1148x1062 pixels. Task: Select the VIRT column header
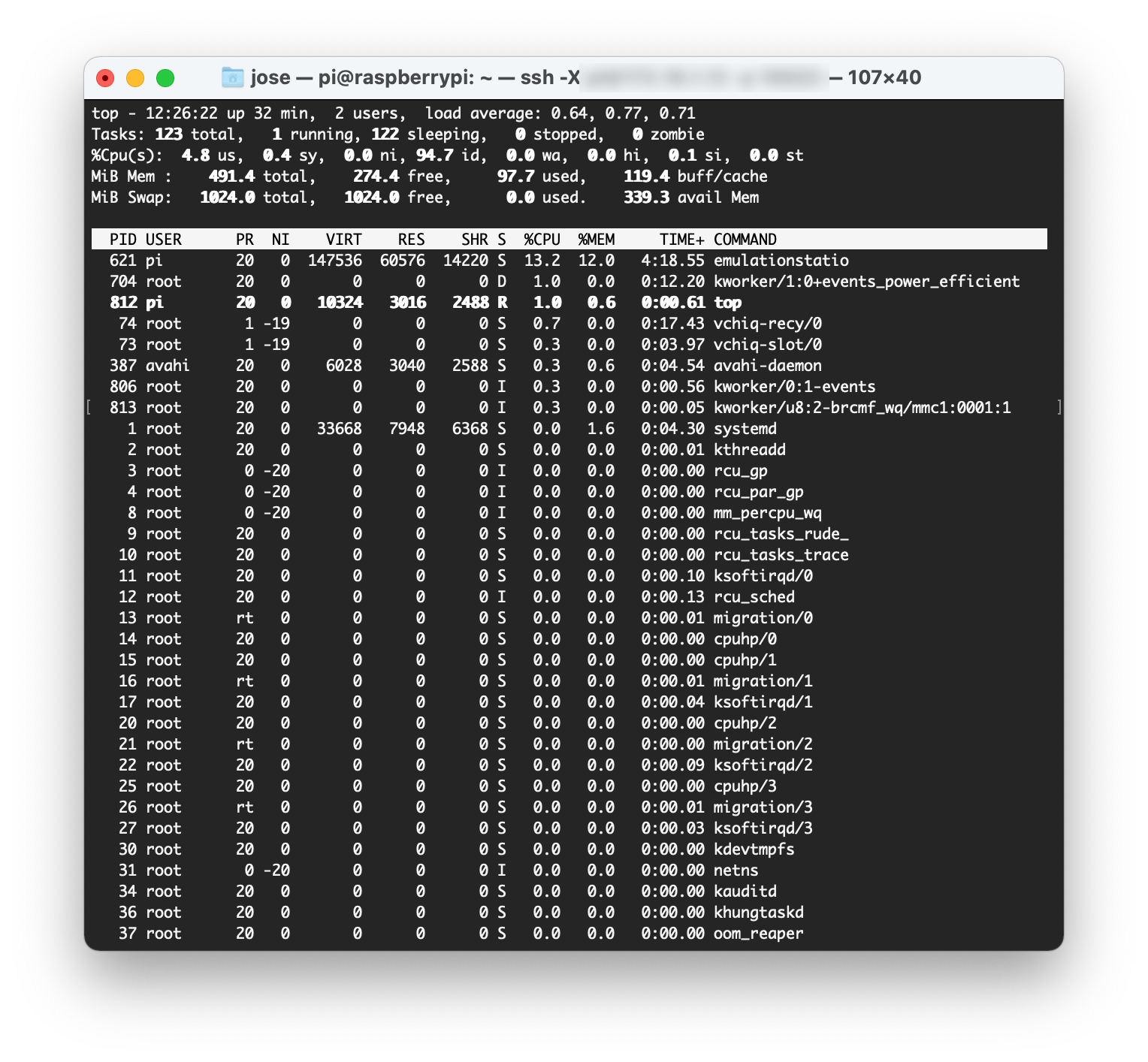pyautogui.click(x=344, y=240)
